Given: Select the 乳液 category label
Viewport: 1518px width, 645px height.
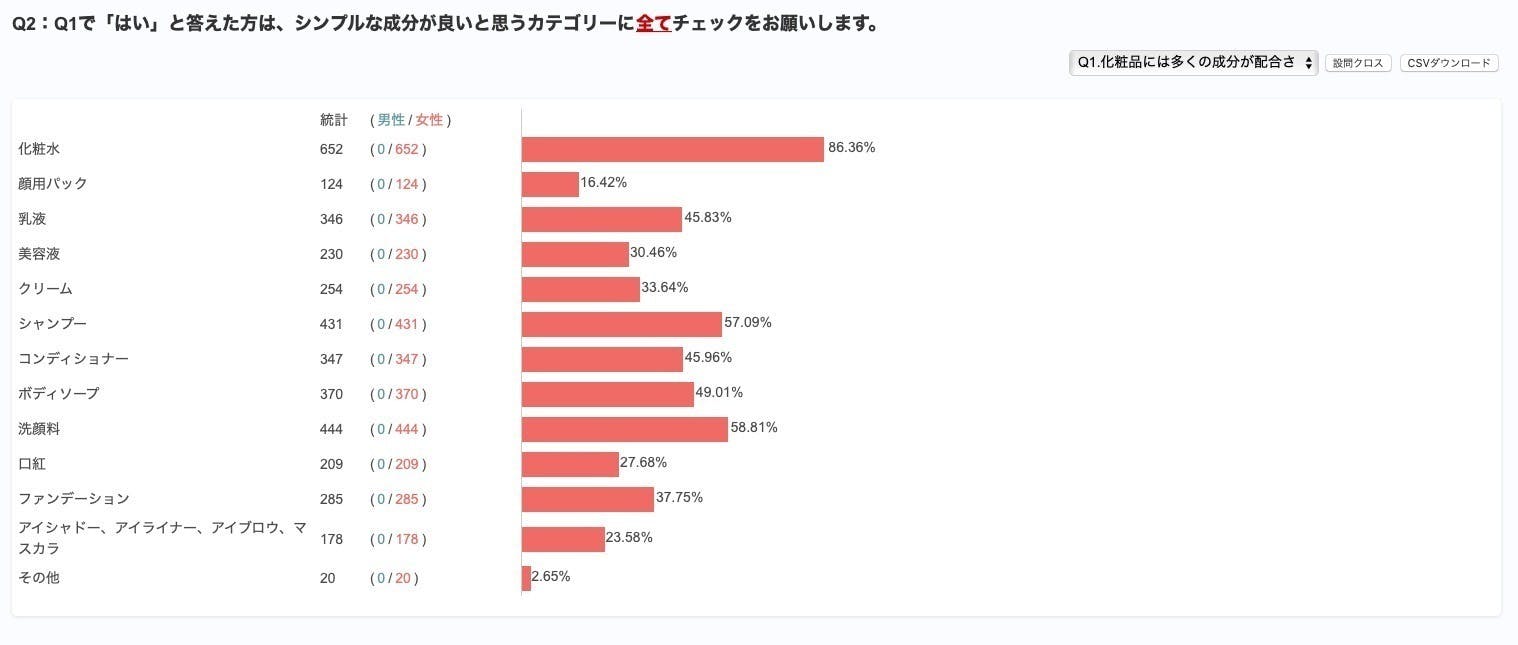Looking at the screenshot, I should coord(32,218).
